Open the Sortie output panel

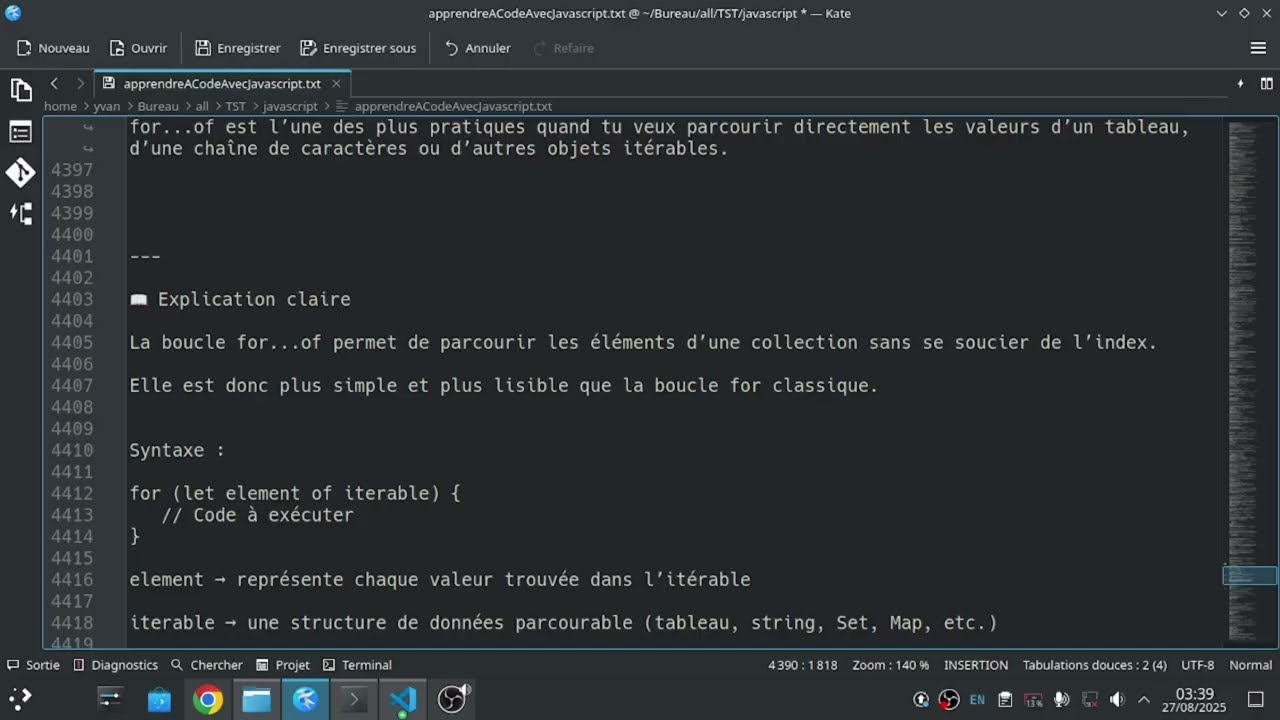[33, 665]
